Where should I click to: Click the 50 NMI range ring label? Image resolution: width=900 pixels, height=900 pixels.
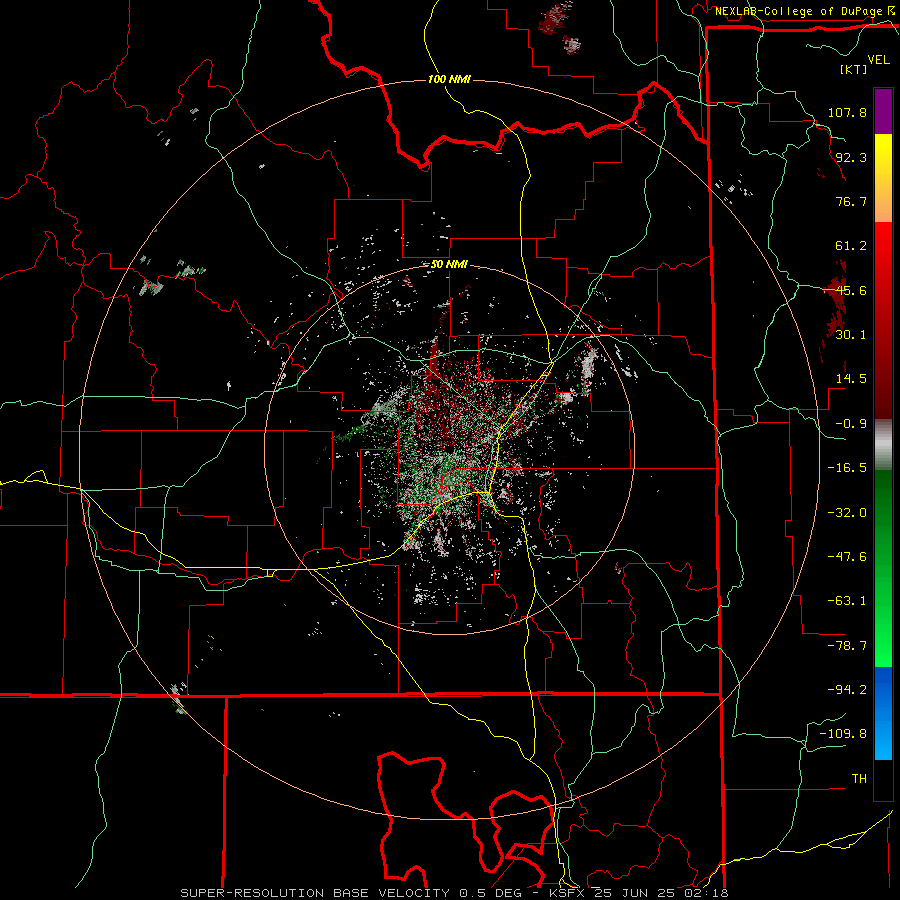pyautogui.click(x=449, y=265)
